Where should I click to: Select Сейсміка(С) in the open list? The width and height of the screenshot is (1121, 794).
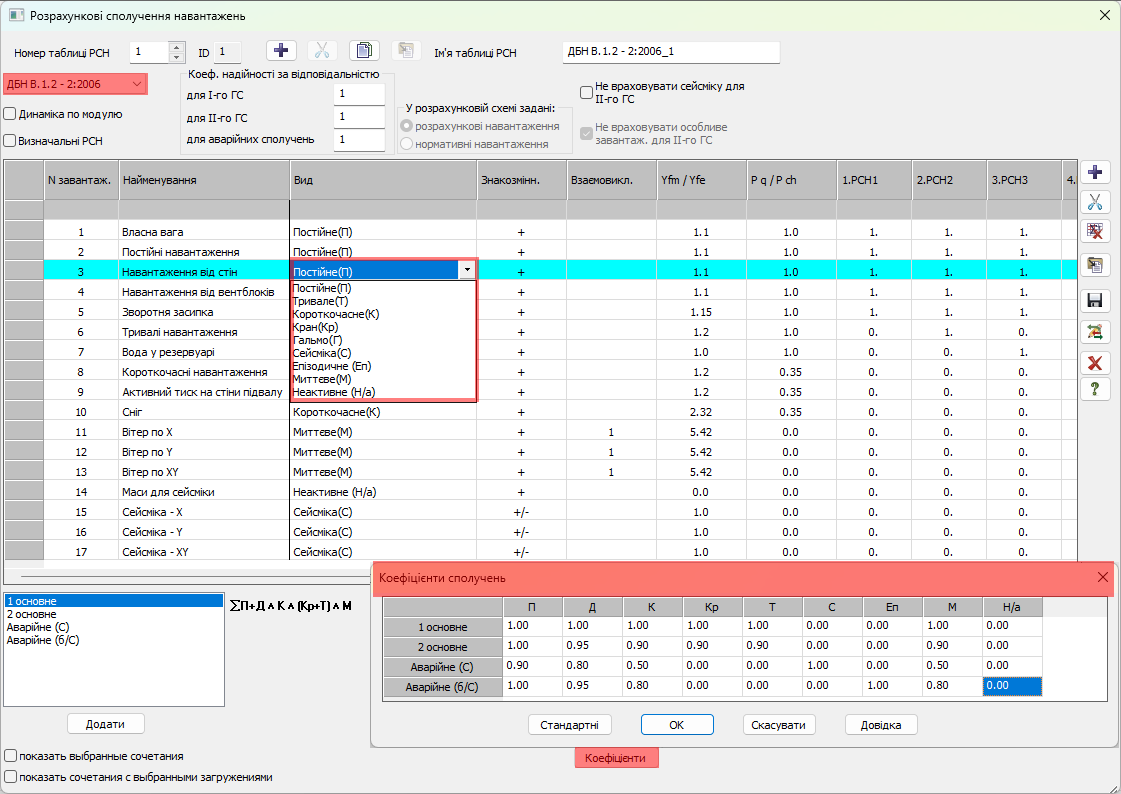(322, 353)
